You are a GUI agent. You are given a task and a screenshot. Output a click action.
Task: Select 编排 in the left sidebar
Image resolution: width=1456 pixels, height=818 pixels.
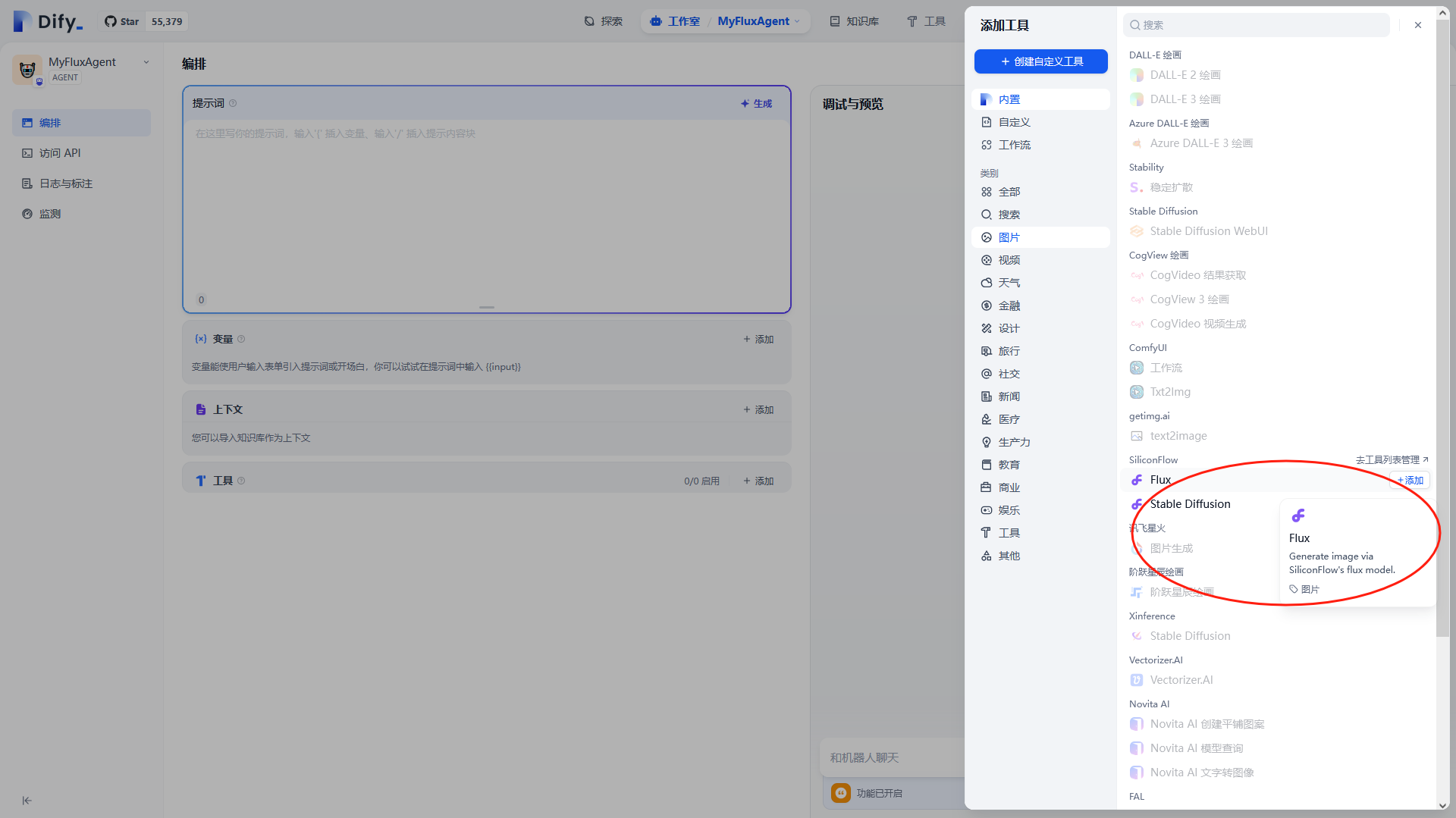(x=81, y=123)
